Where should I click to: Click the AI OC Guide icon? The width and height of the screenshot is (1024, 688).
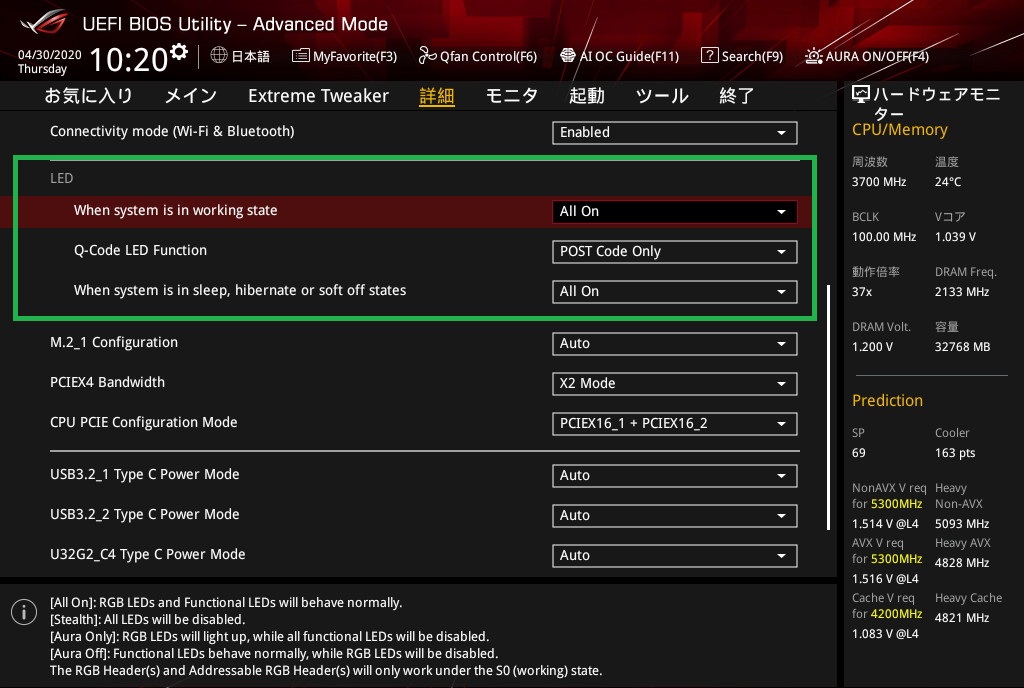[568, 55]
